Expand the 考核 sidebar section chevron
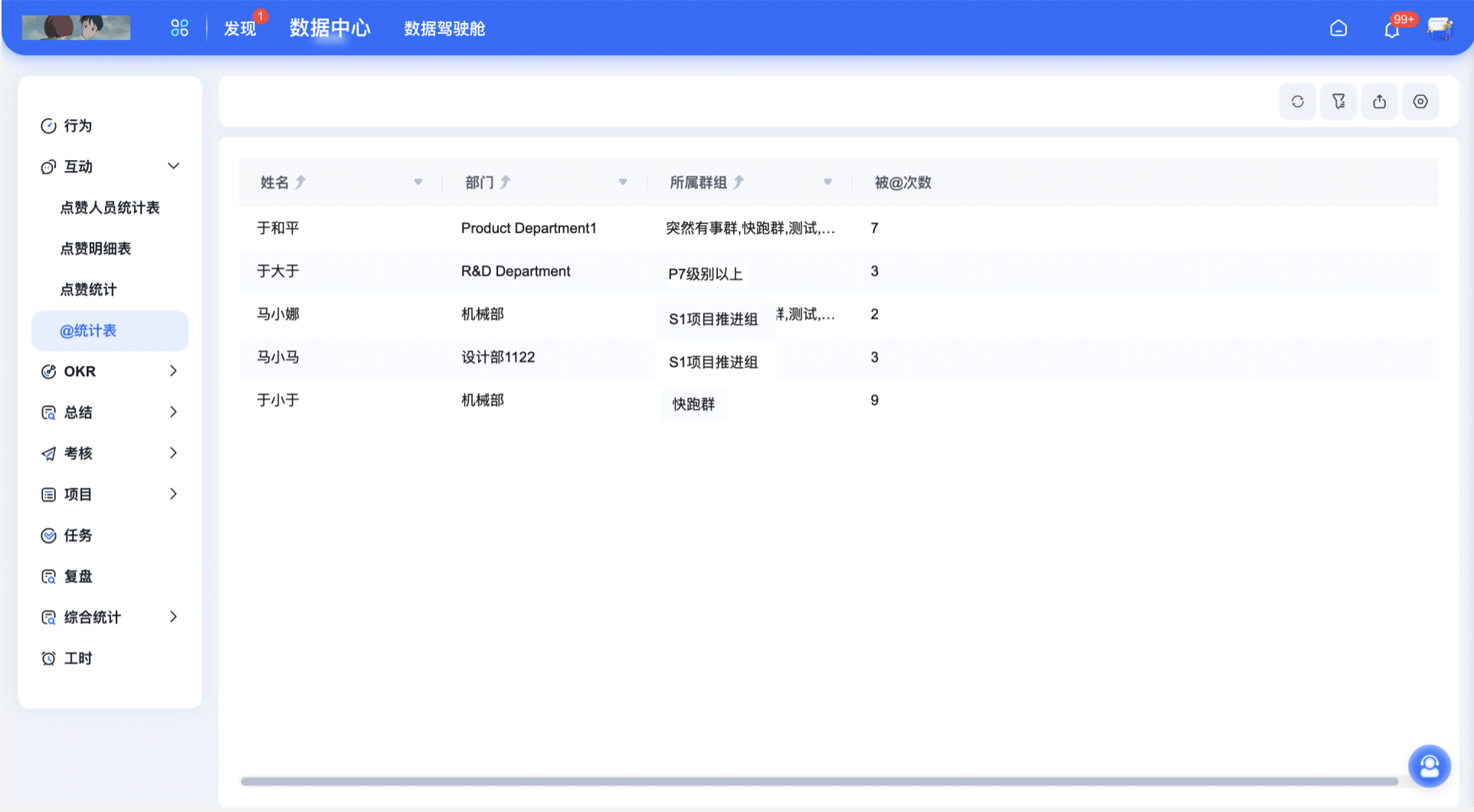This screenshot has width=1474, height=812. click(173, 453)
